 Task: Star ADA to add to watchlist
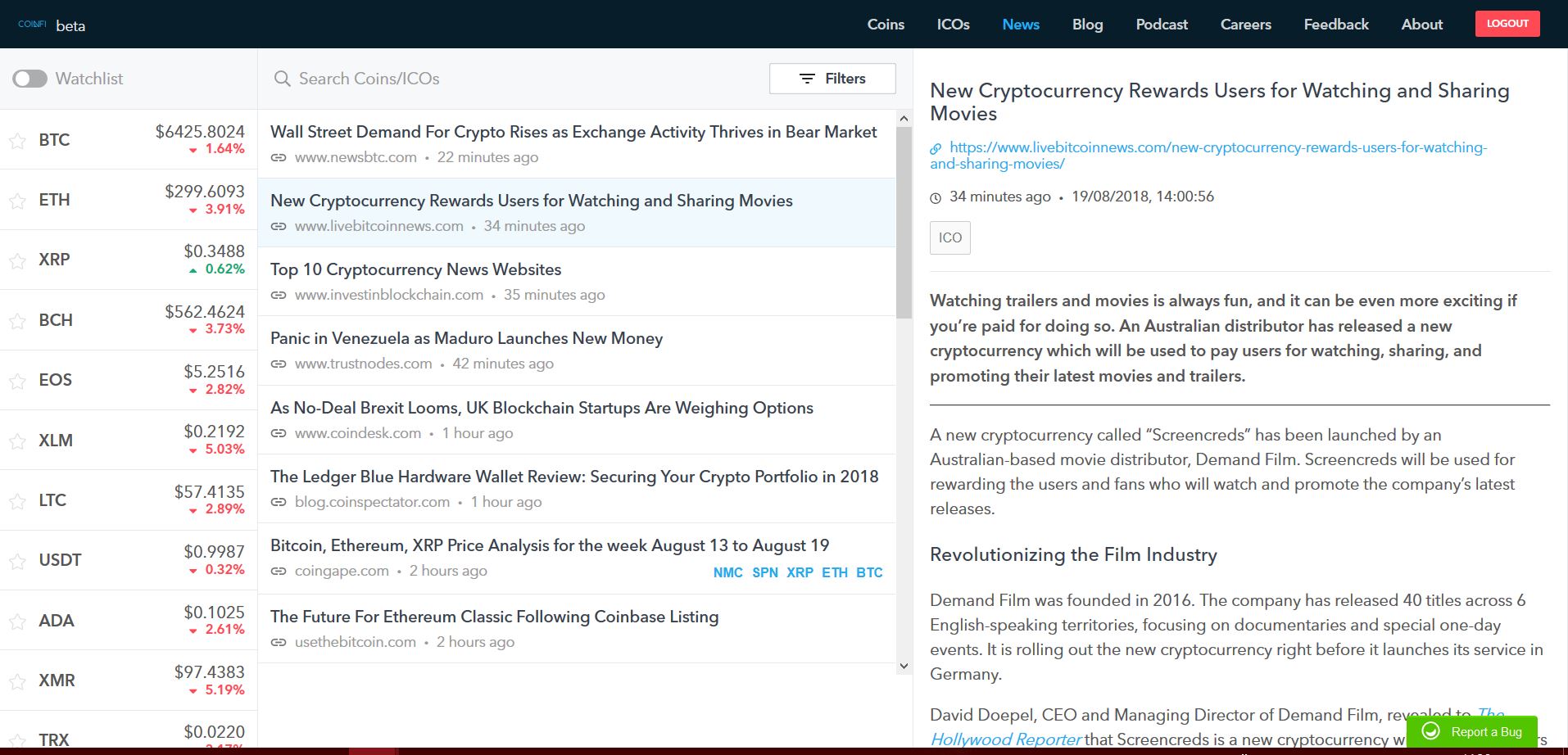pos(17,622)
